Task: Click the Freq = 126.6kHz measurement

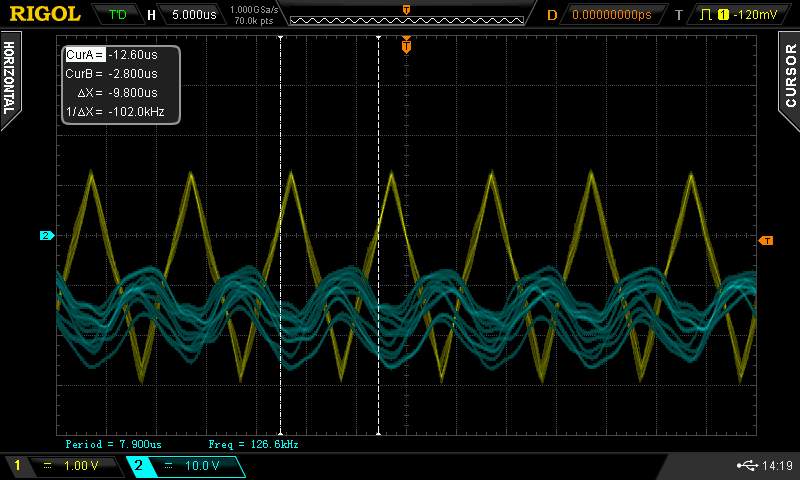Action: 253,443
